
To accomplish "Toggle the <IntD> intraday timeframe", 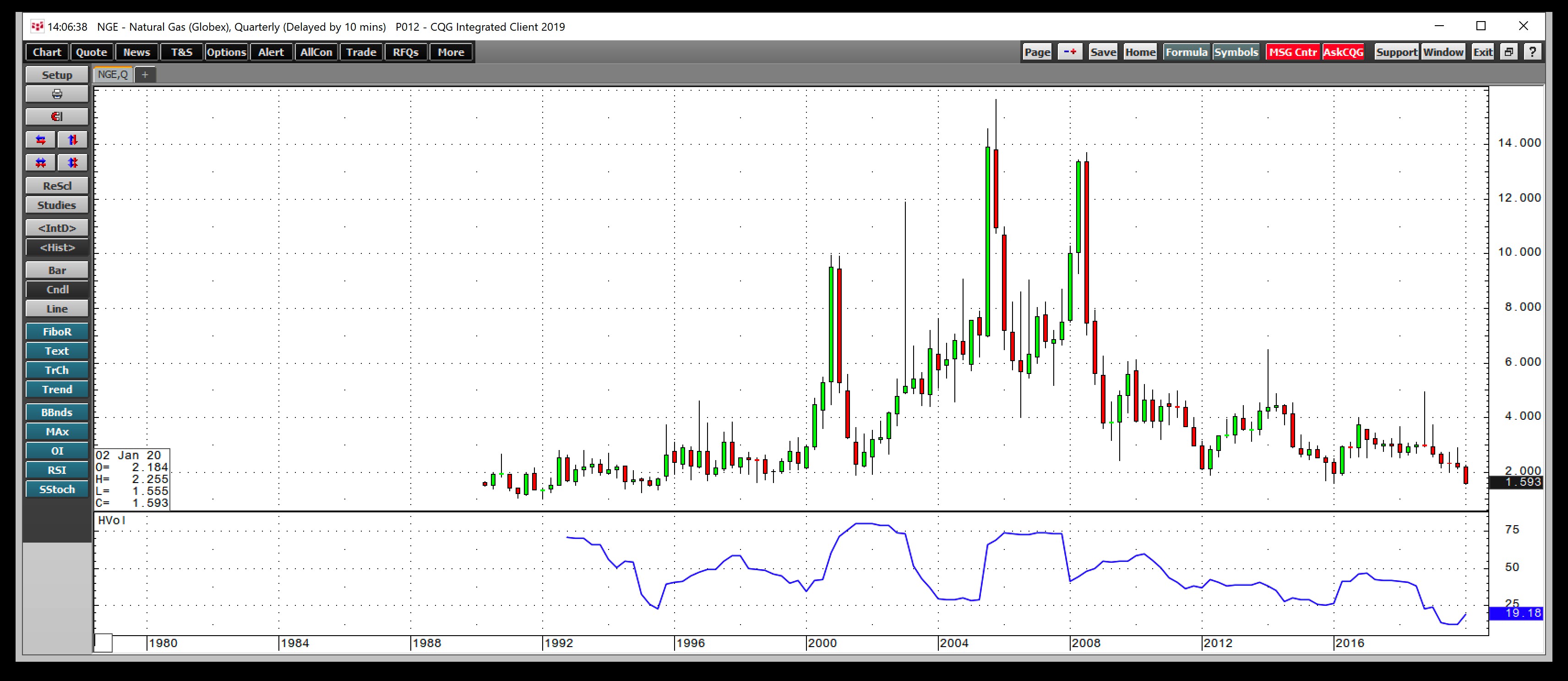I will [x=57, y=228].
